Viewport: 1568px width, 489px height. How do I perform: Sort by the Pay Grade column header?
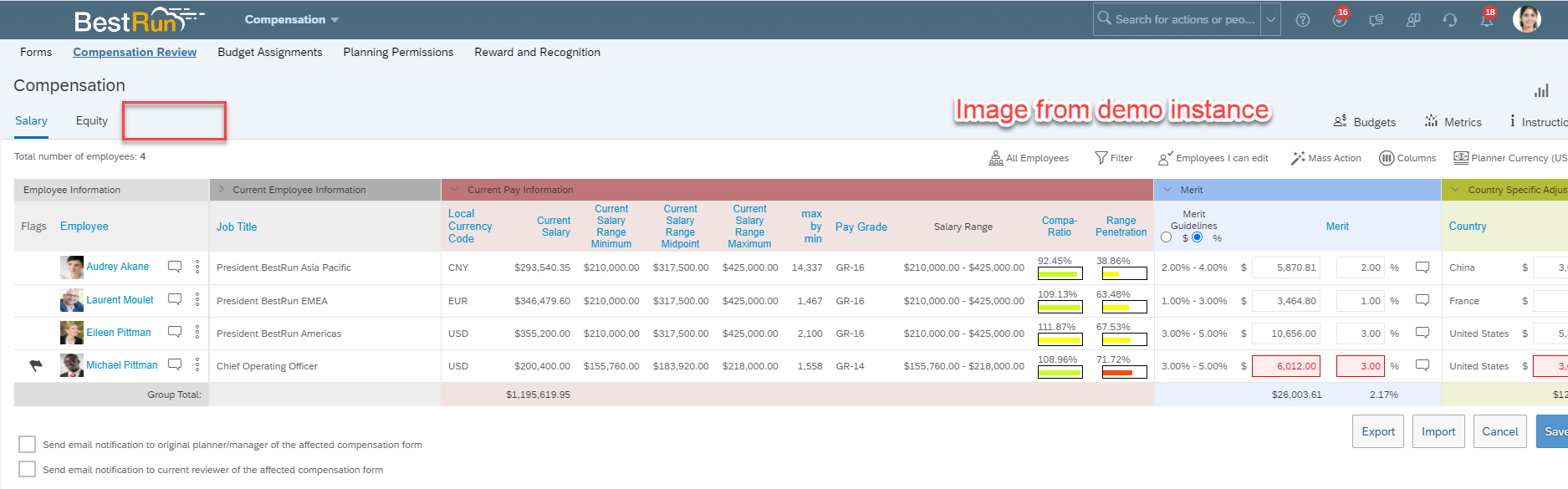[x=861, y=227]
